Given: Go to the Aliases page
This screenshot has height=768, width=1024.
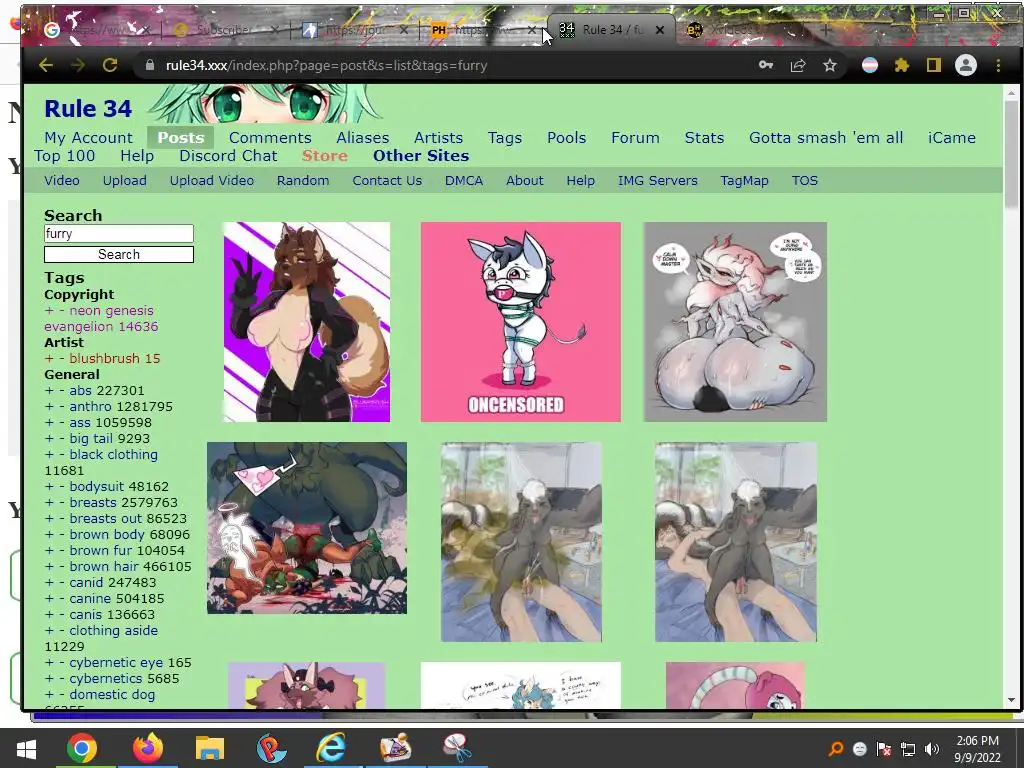Looking at the screenshot, I should (x=362, y=138).
